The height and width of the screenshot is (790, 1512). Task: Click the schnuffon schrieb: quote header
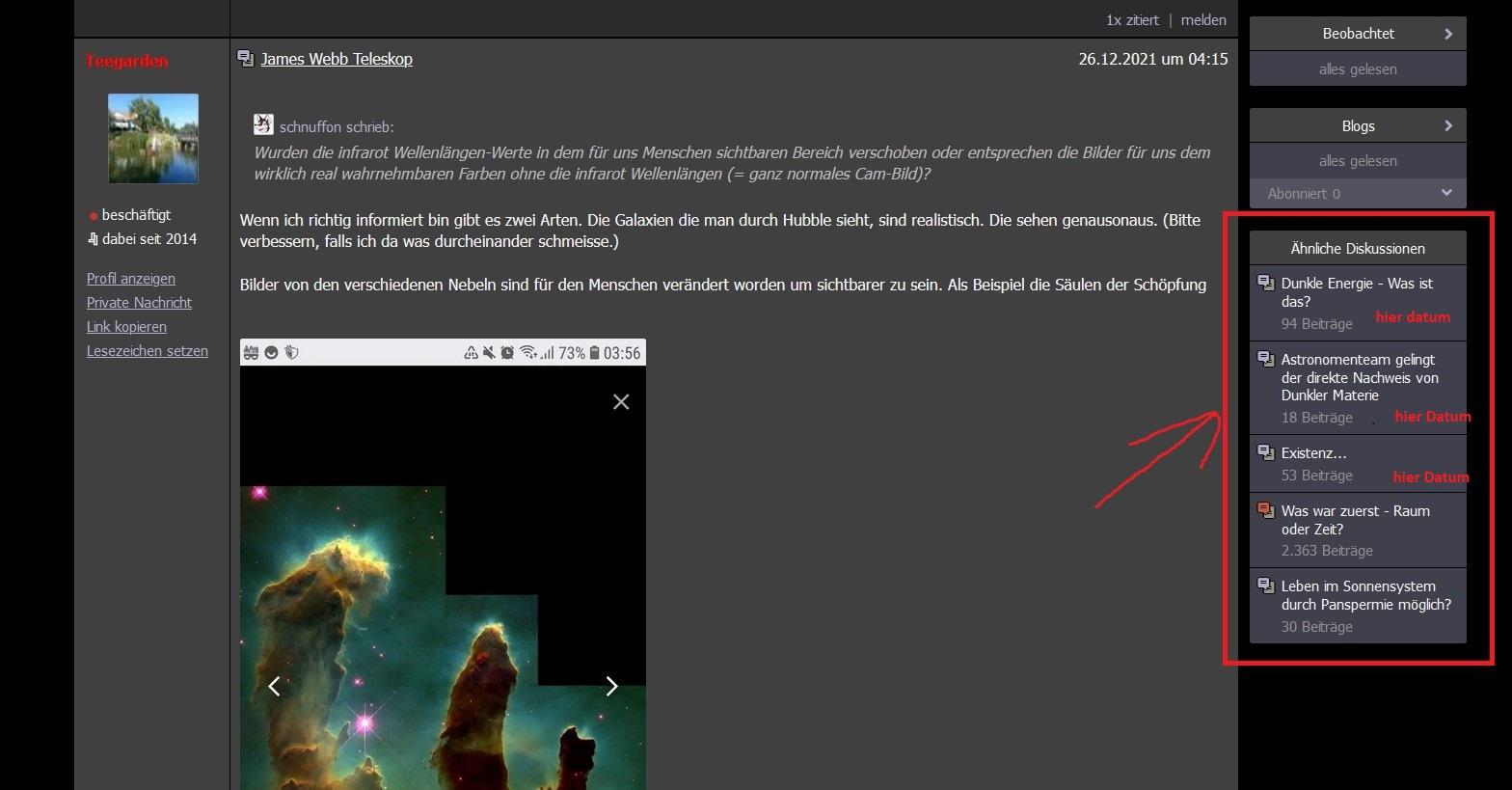(337, 126)
